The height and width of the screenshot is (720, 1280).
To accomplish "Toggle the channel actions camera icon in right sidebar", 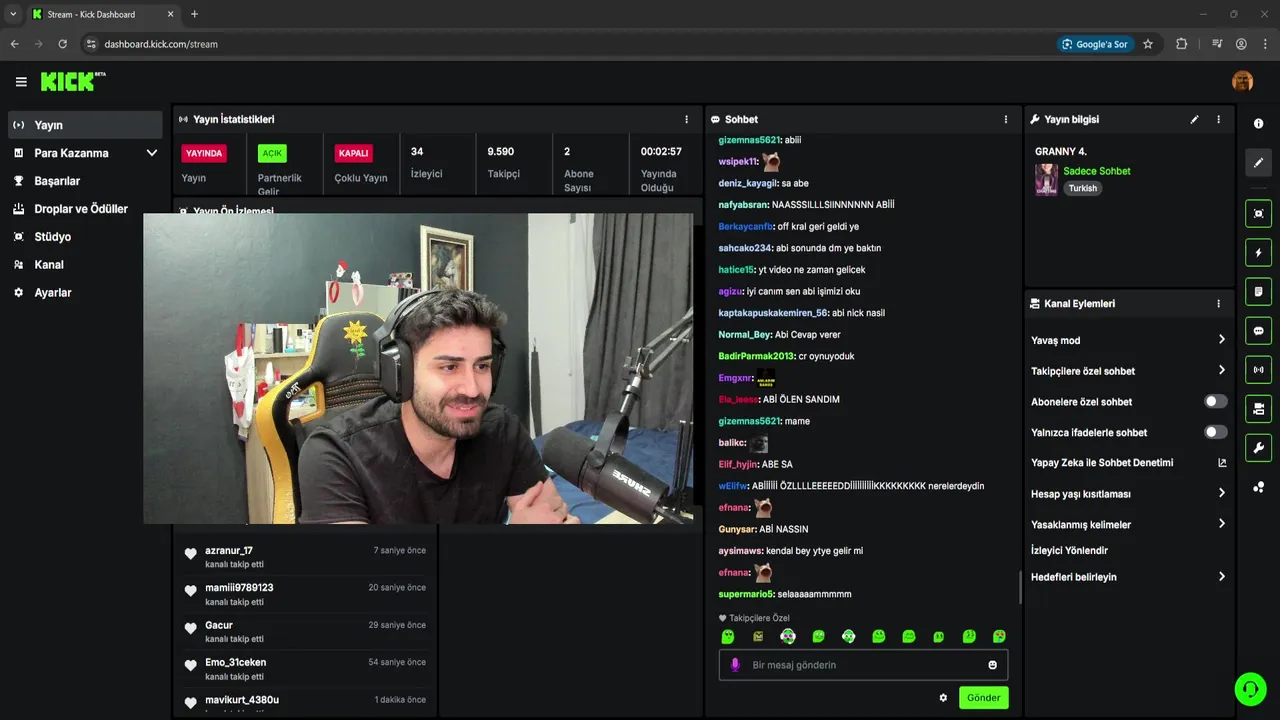I will click(x=1258, y=408).
